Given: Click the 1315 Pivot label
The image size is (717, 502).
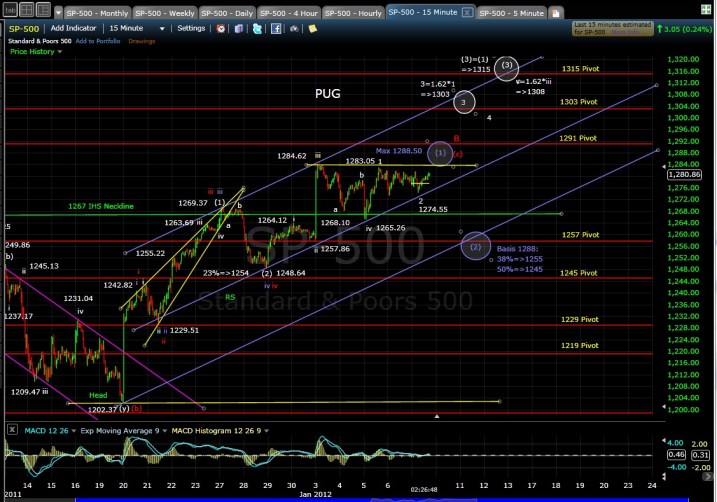Looking at the screenshot, I should point(580,69).
